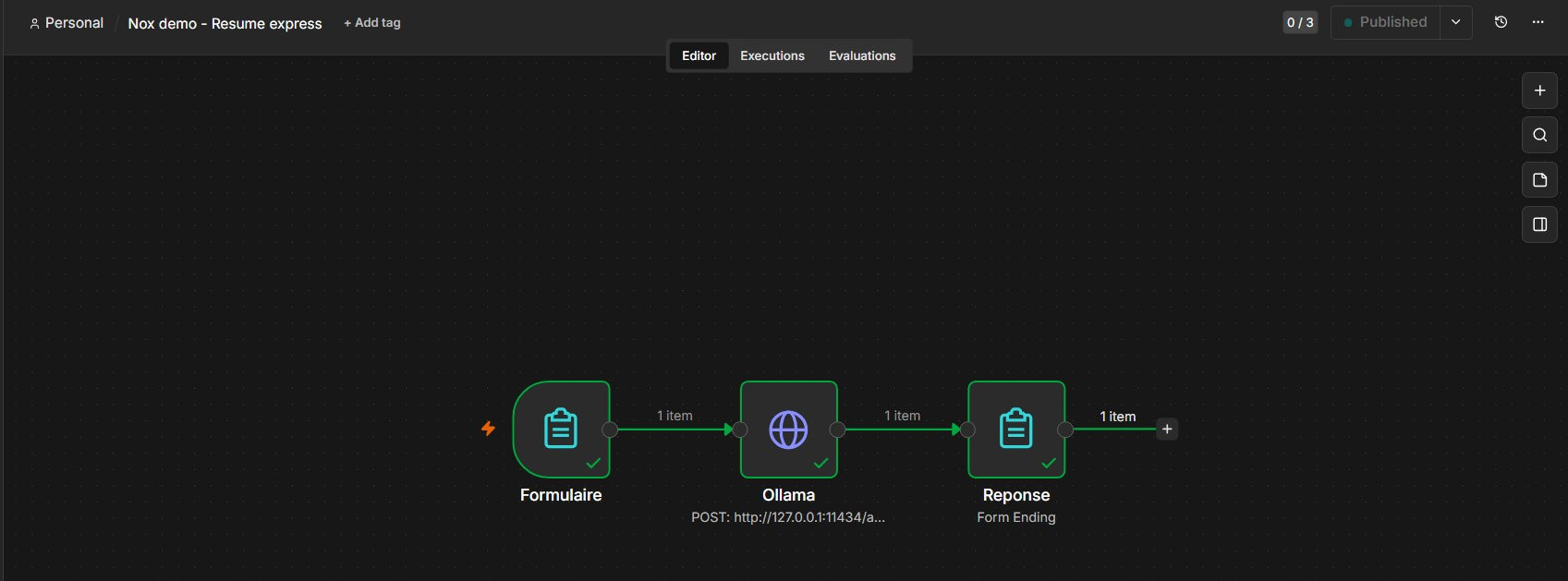Open the Formulaire trigger node
Screen dimensions: 1568x581
pos(561,430)
